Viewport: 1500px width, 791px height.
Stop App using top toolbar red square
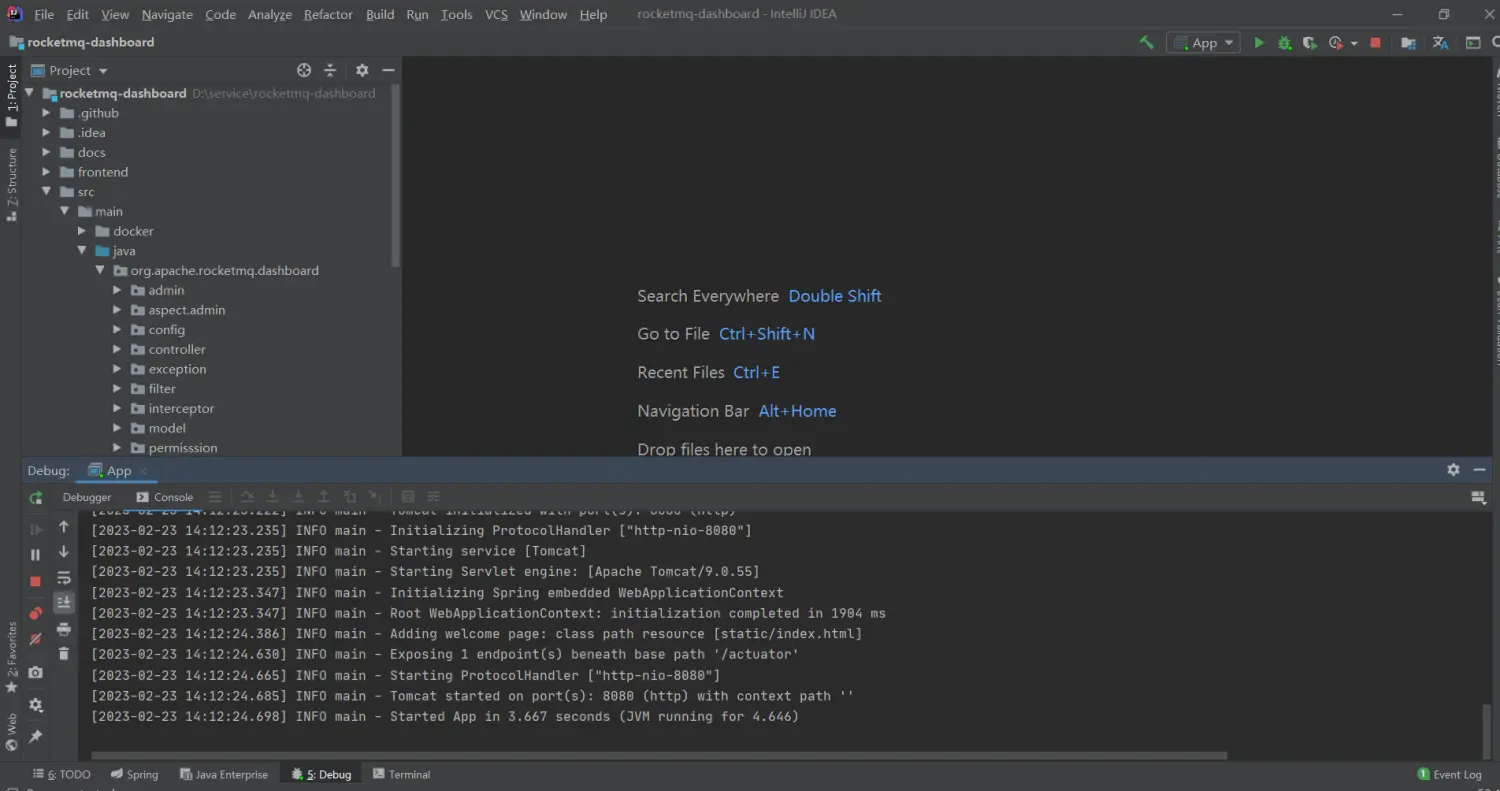(x=1375, y=43)
